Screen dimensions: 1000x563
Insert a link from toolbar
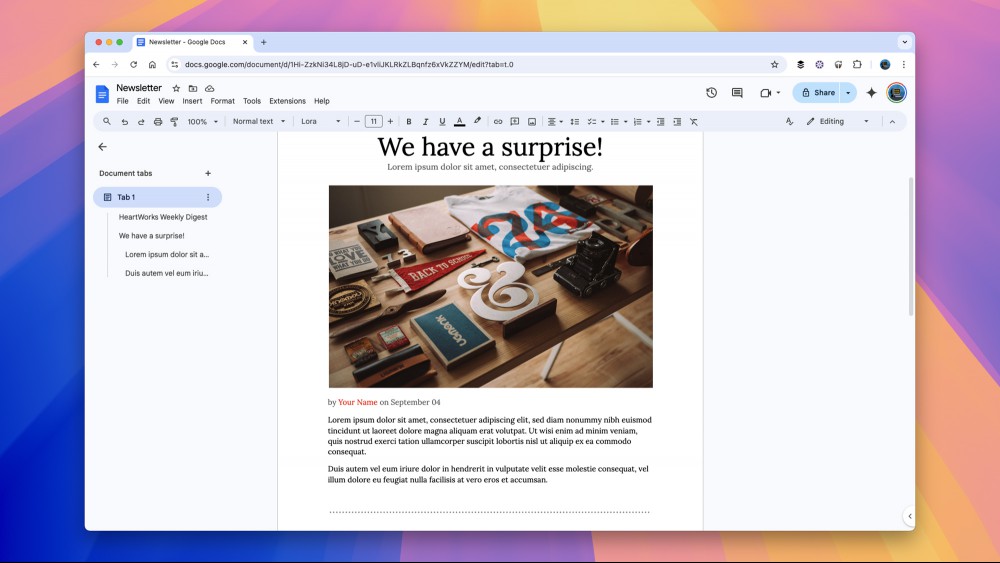(498, 122)
